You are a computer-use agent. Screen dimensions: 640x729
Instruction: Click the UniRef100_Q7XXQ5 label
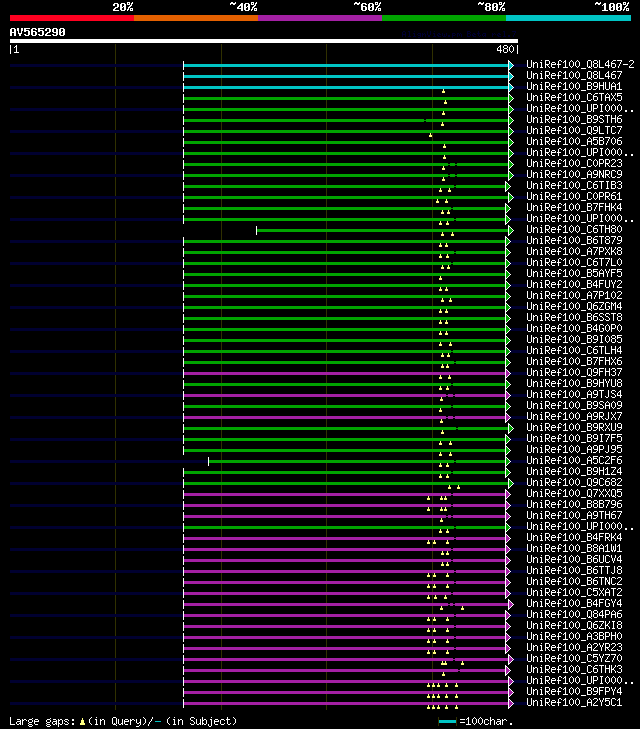coord(574,493)
